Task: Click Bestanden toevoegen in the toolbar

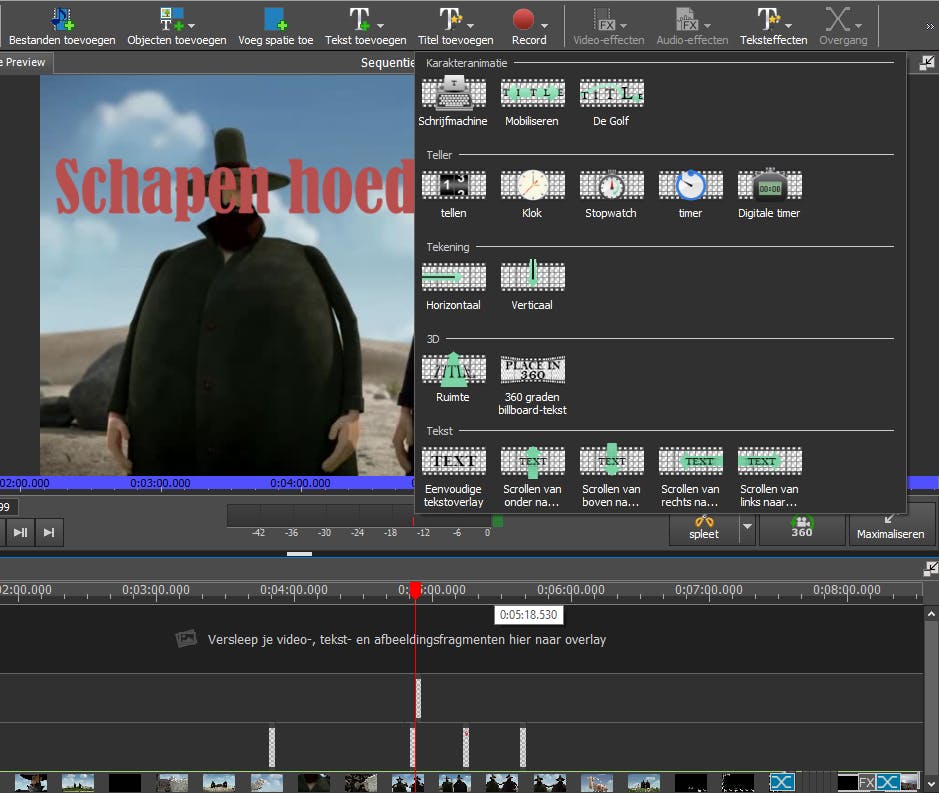Action: coord(62,26)
